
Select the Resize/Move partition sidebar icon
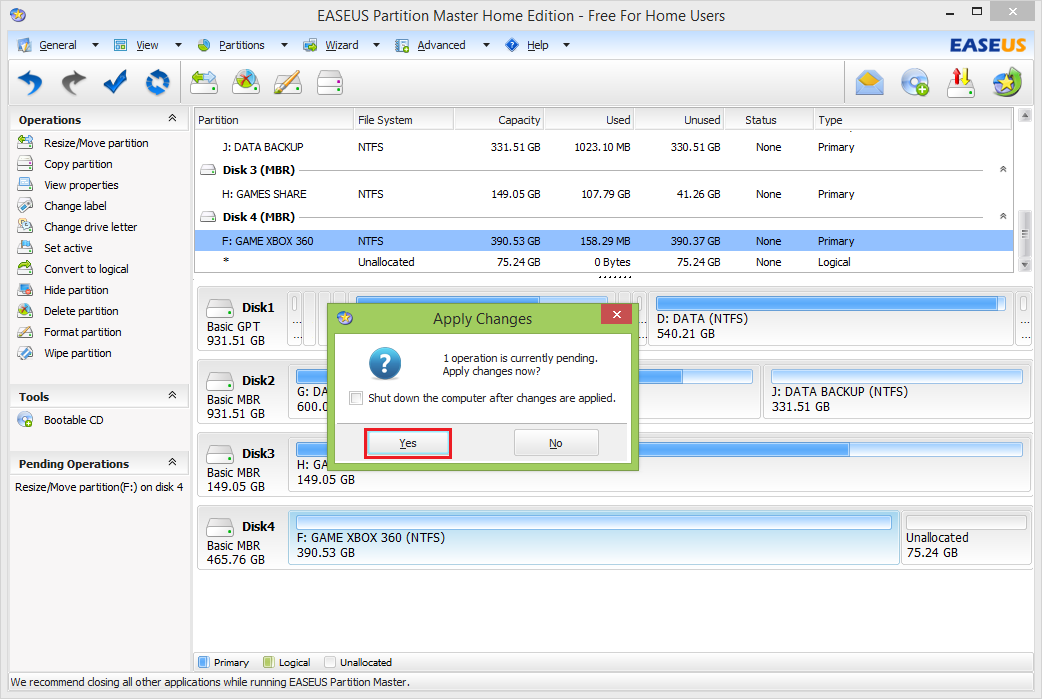tap(24, 143)
